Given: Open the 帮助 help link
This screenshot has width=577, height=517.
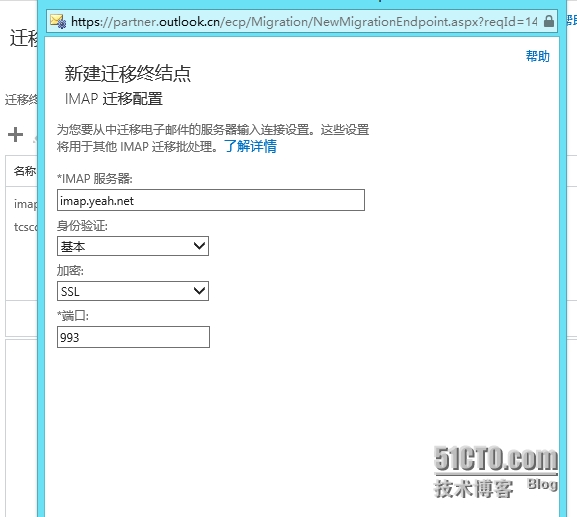Looking at the screenshot, I should tap(538, 56).
